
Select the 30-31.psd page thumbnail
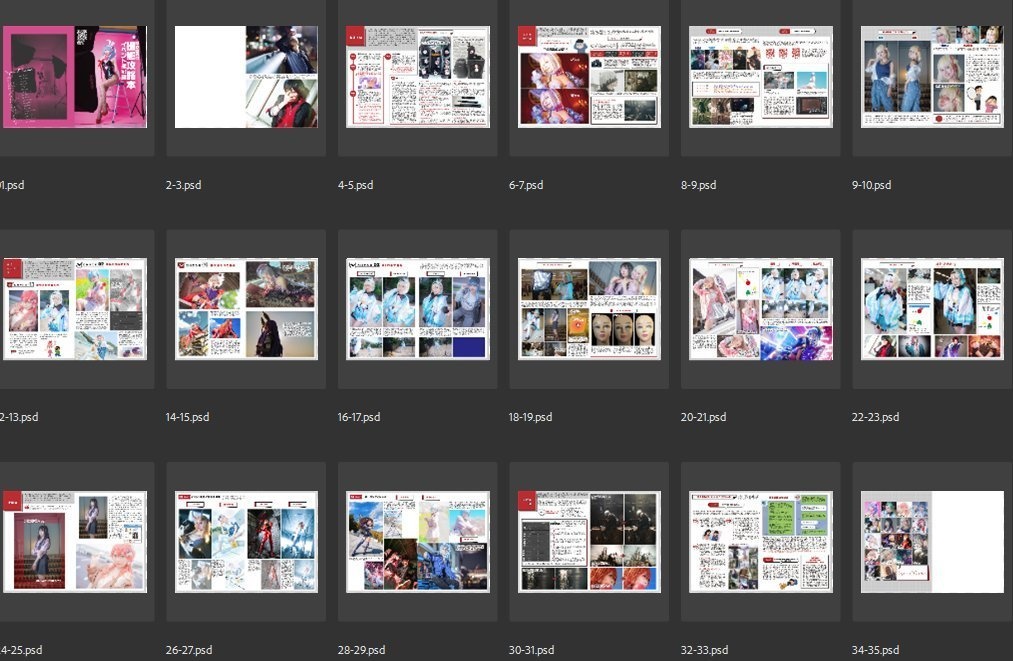pyautogui.click(x=589, y=541)
